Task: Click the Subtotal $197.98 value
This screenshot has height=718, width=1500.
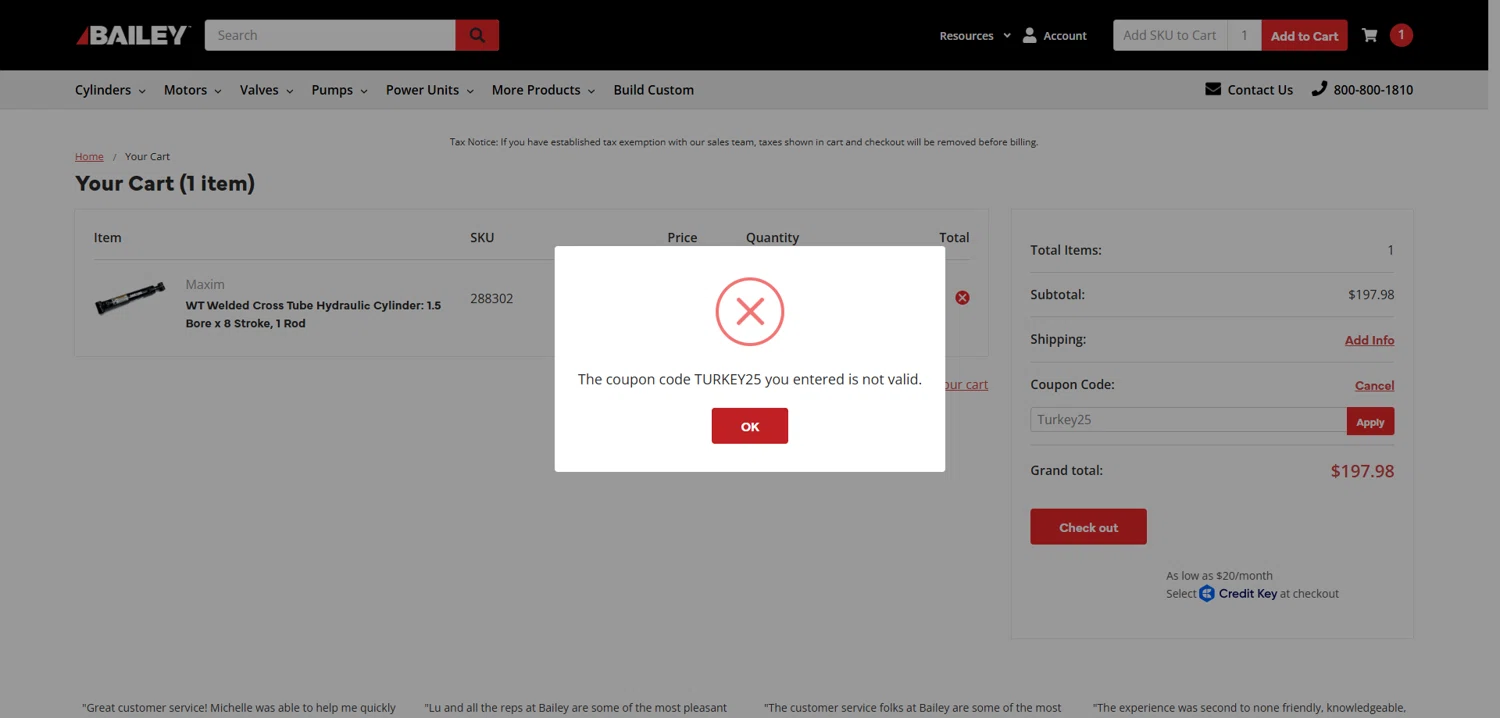Action: 1371,295
